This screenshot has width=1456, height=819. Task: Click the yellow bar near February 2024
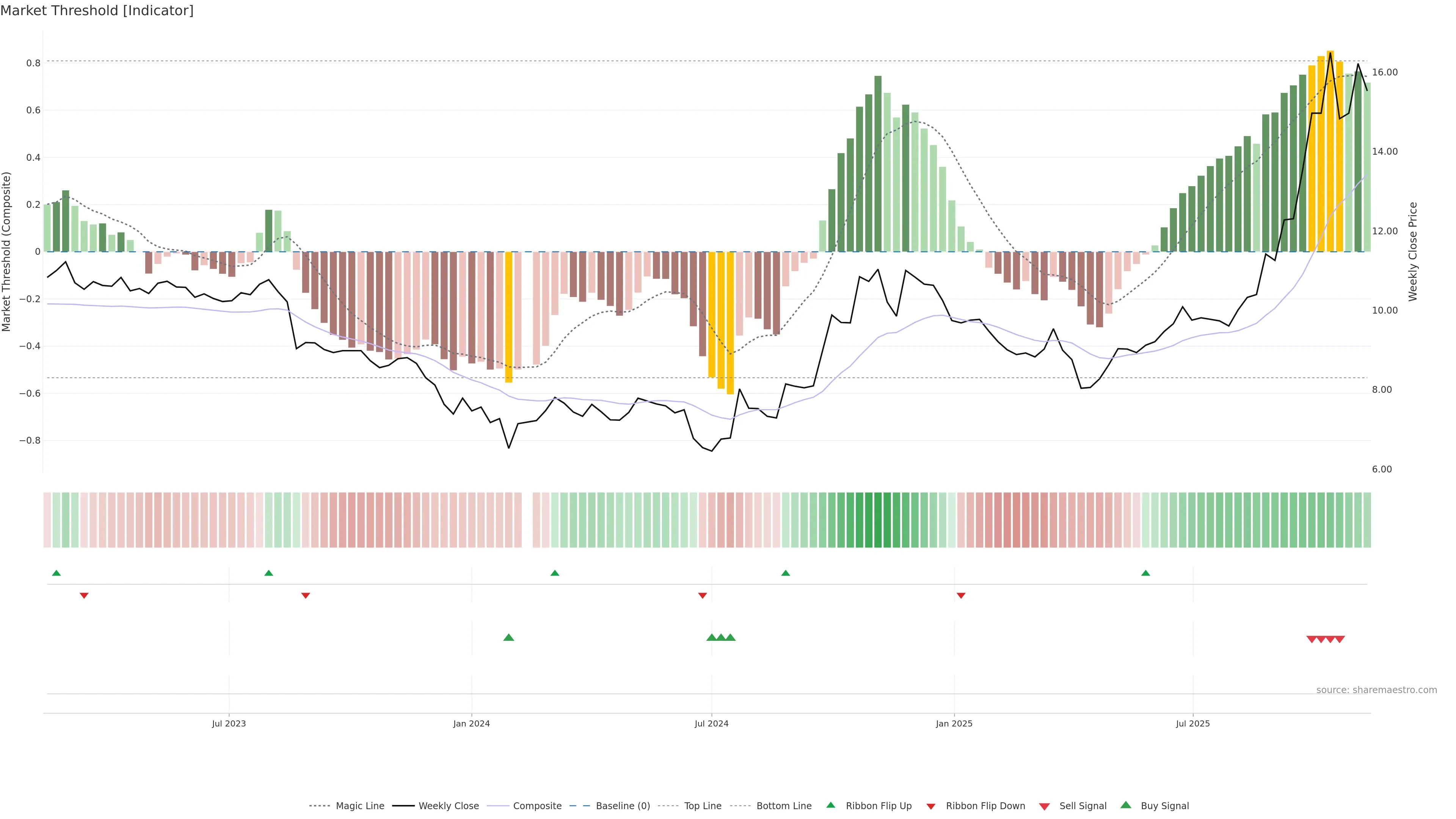click(509, 317)
